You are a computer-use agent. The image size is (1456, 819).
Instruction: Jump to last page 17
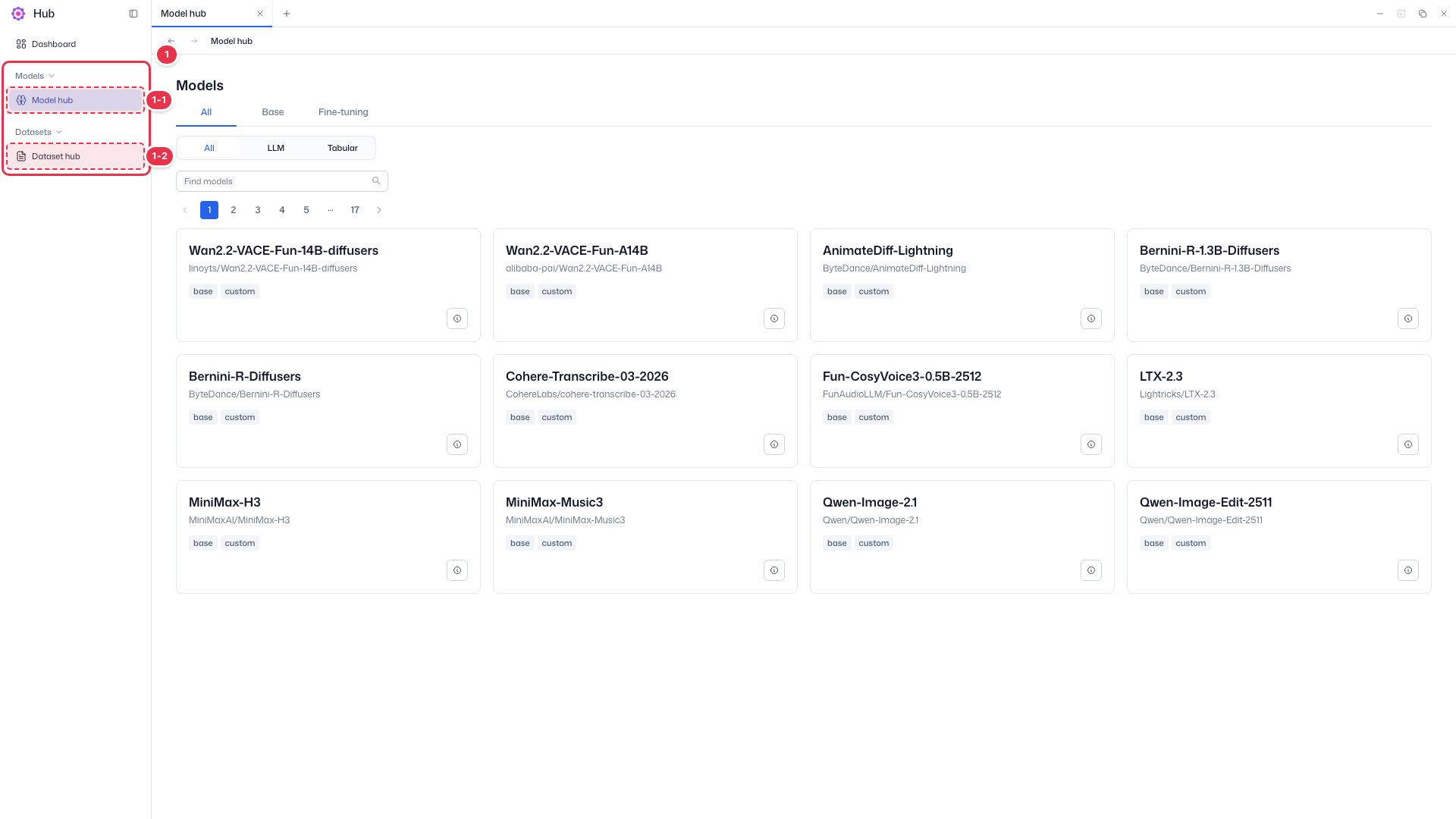pos(355,210)
